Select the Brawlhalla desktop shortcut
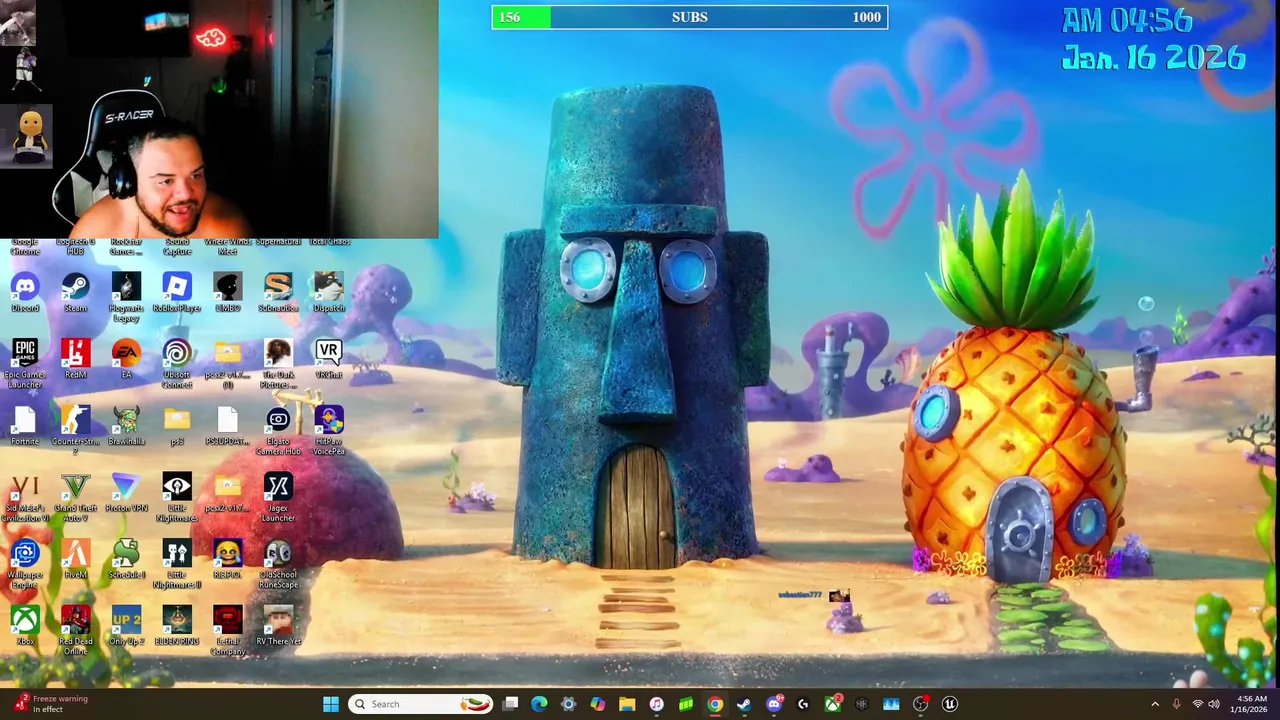This screenshot has height=720, width=1280. click(x=126, y=427)
